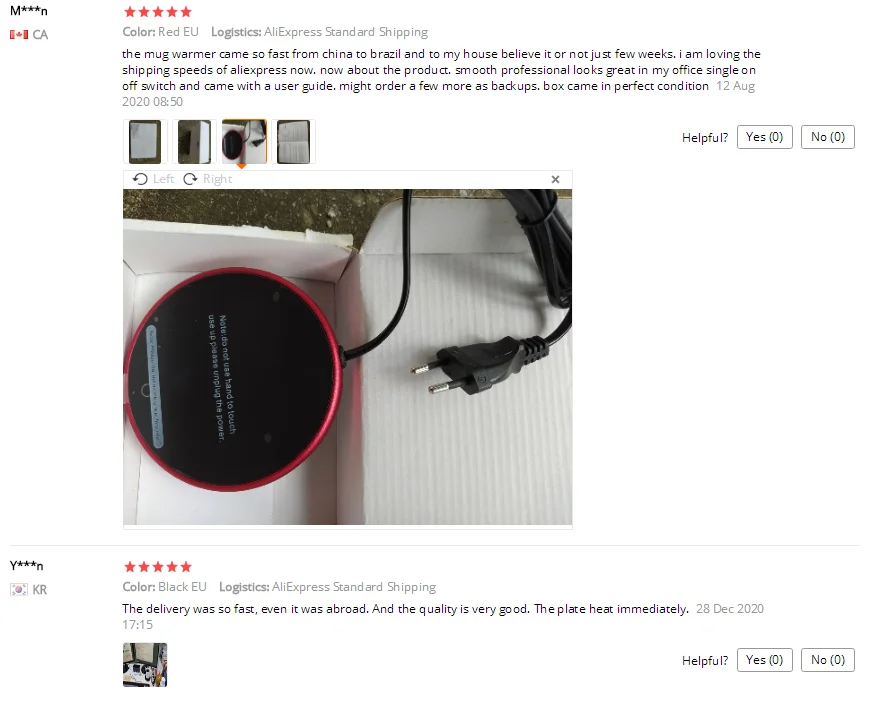Close the enlarged photo viewer
This screenshot has width=870, height=702.
point(555,179)
